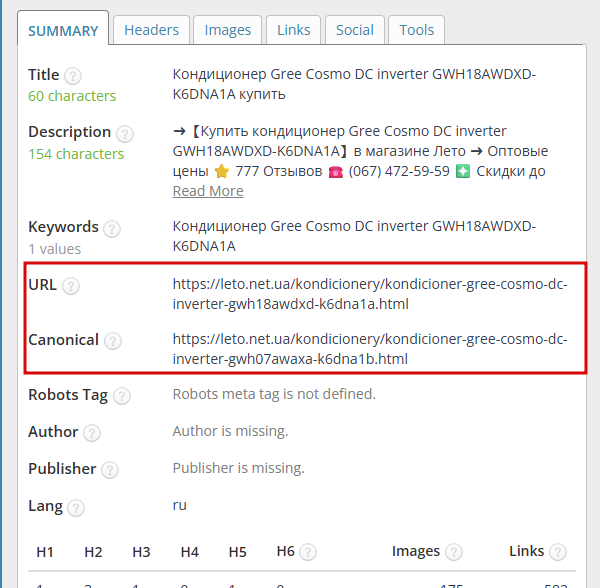600x588 pixels.
Task: Go to the Social tab
Action: point(355,30)
